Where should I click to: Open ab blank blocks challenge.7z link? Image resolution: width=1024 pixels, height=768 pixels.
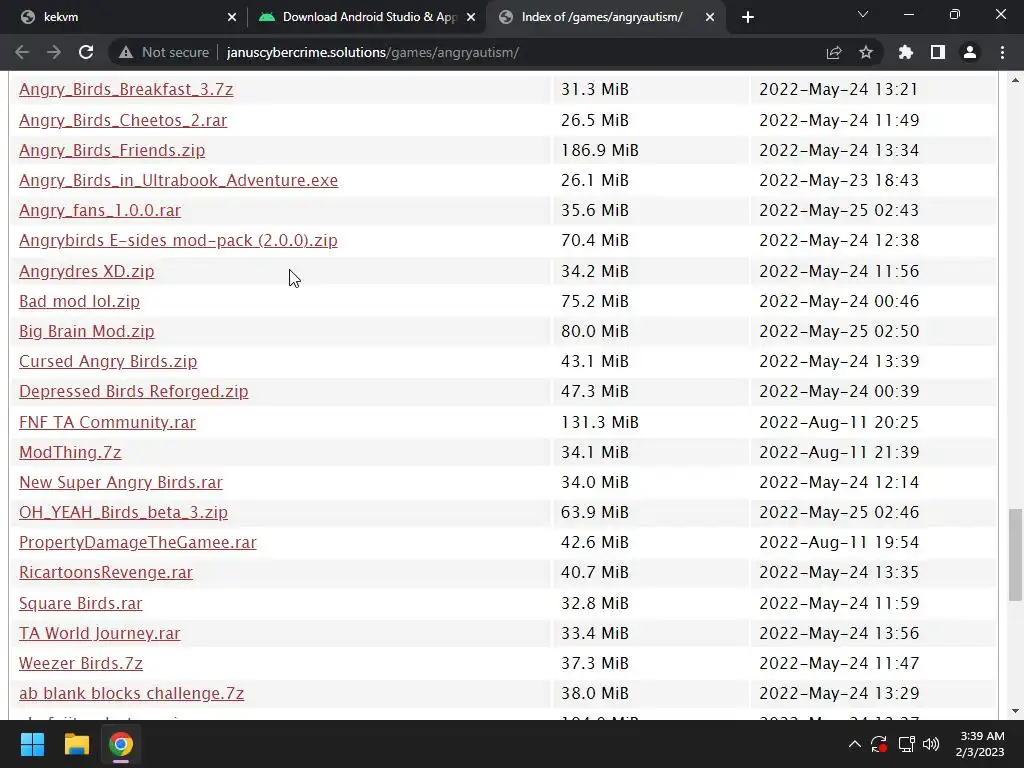(x=131, y=694)
